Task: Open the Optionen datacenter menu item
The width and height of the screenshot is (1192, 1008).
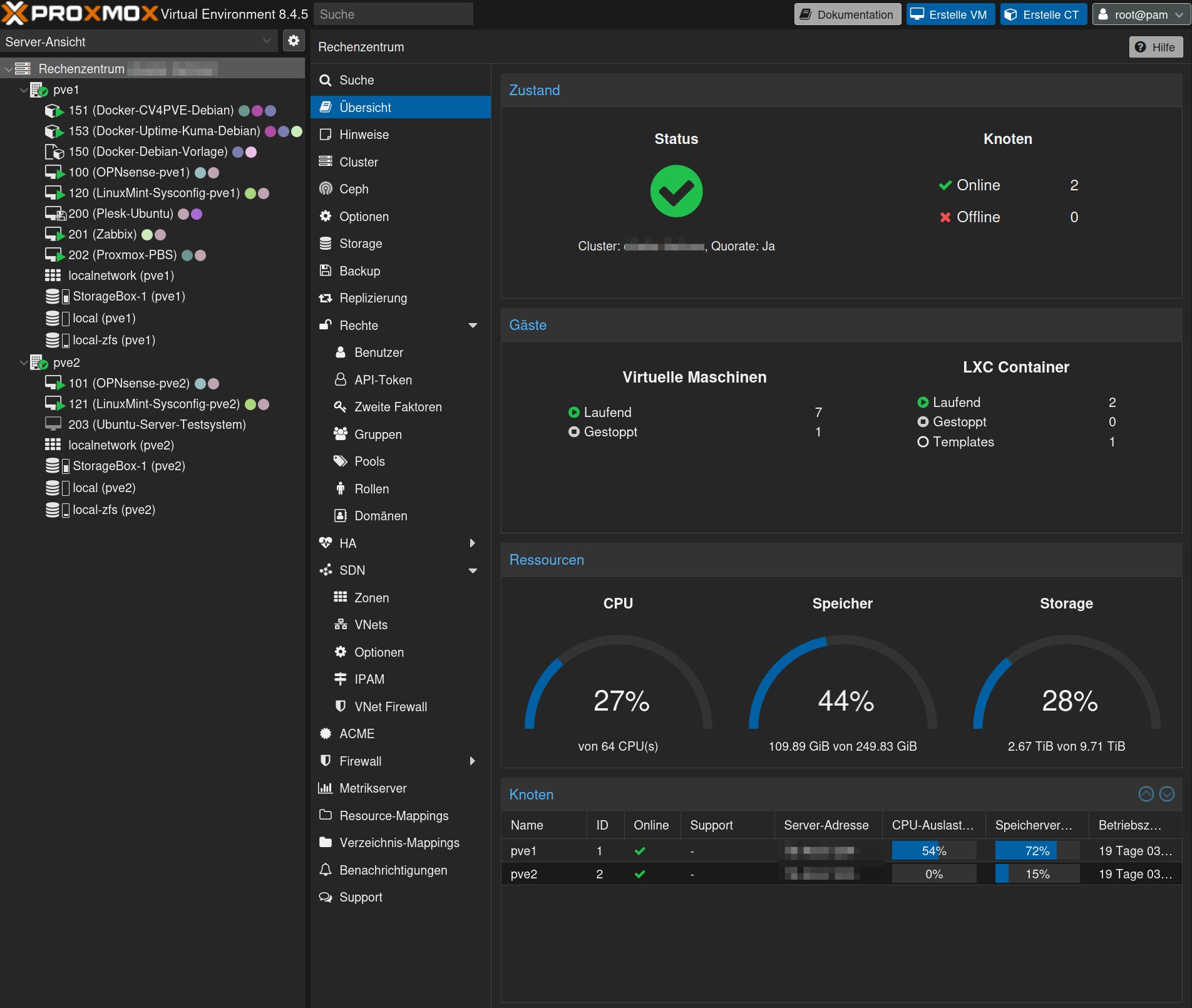Action: [401, 217]
